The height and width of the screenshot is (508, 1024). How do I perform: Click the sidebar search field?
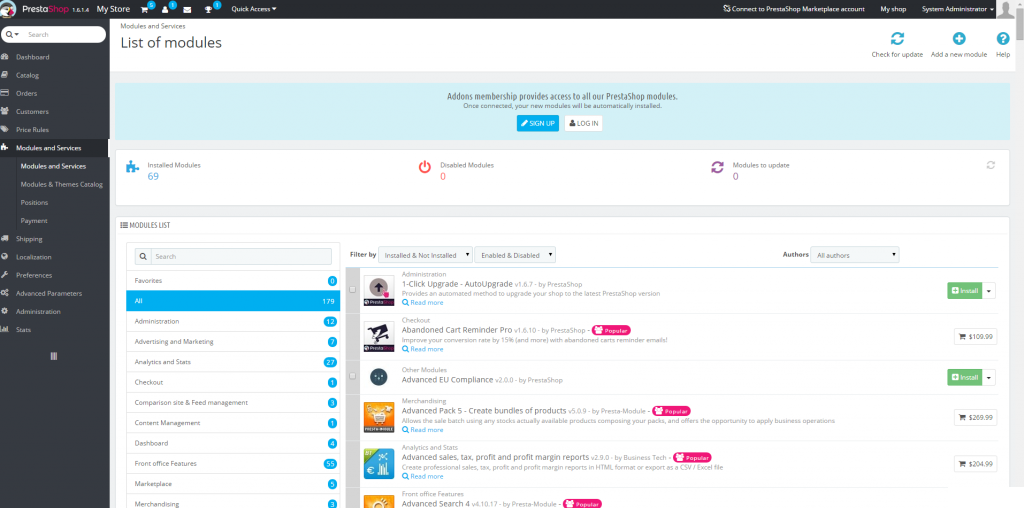[64, 35]
